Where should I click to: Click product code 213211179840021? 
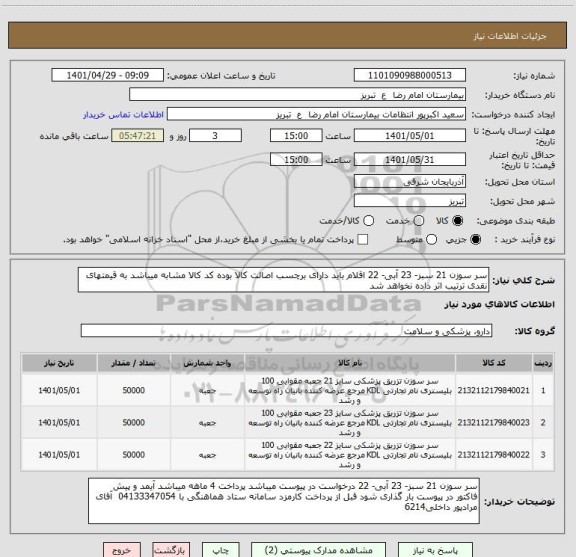pyautogui.click(x=493, y=390)
